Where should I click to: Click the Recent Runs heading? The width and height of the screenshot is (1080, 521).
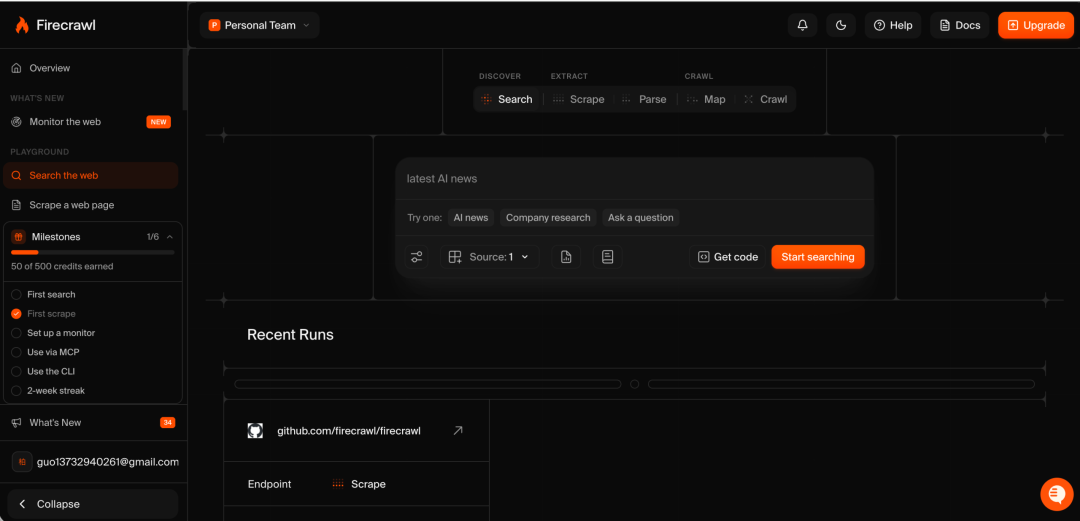[290, 335]
